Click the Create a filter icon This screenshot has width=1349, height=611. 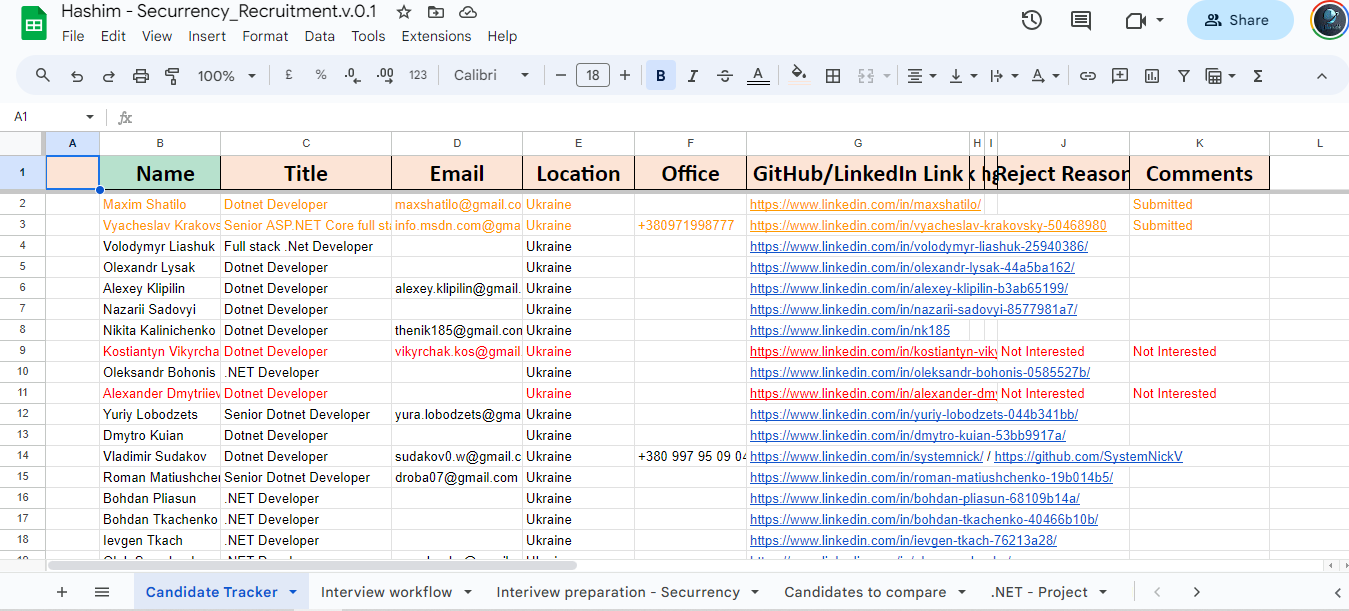point(1184,76)
